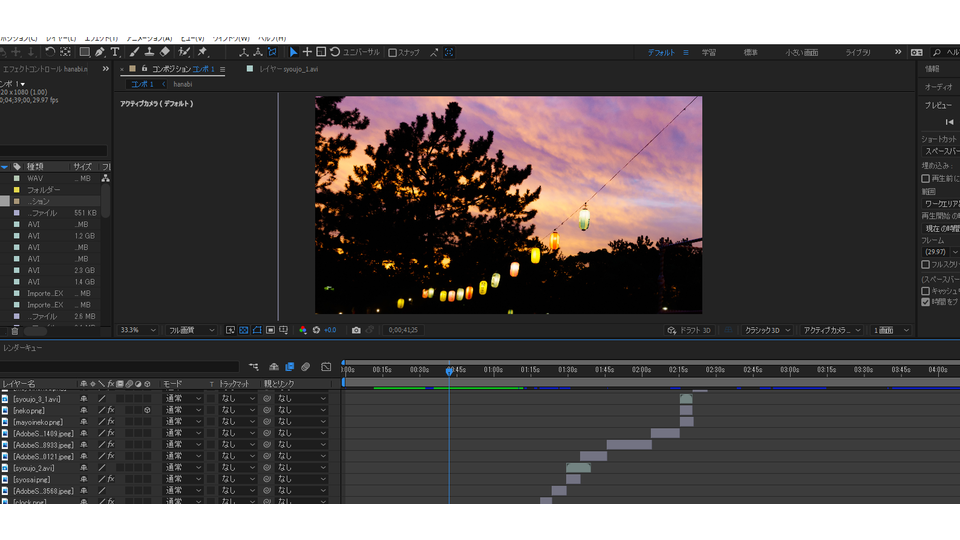Activate the blue Selection arrow tool
The width and height of the screenshot is (960, 540).
click(293, 52)
